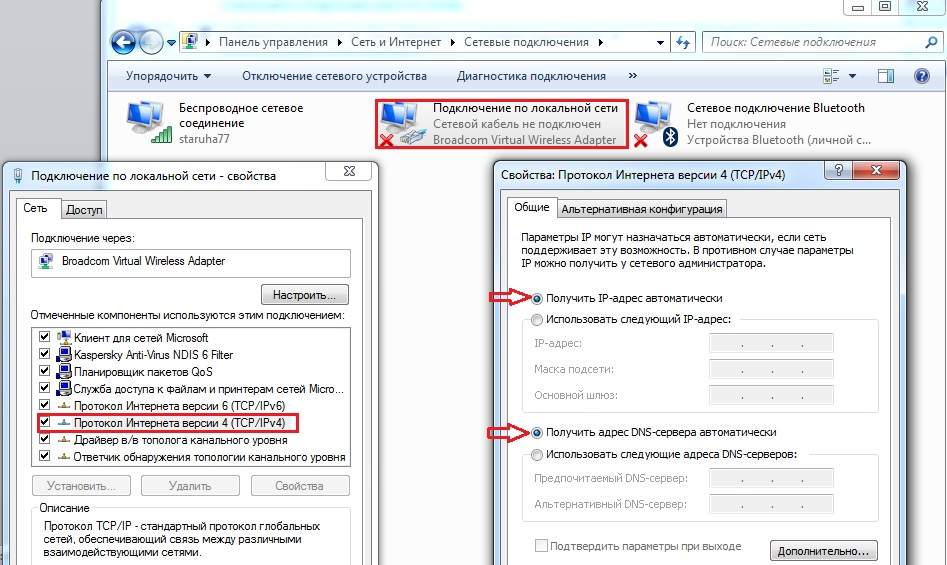Select Подключение по локальной сети adapter icon
The height and width of the screenshot is (565, 947).
tap(403, 124)
